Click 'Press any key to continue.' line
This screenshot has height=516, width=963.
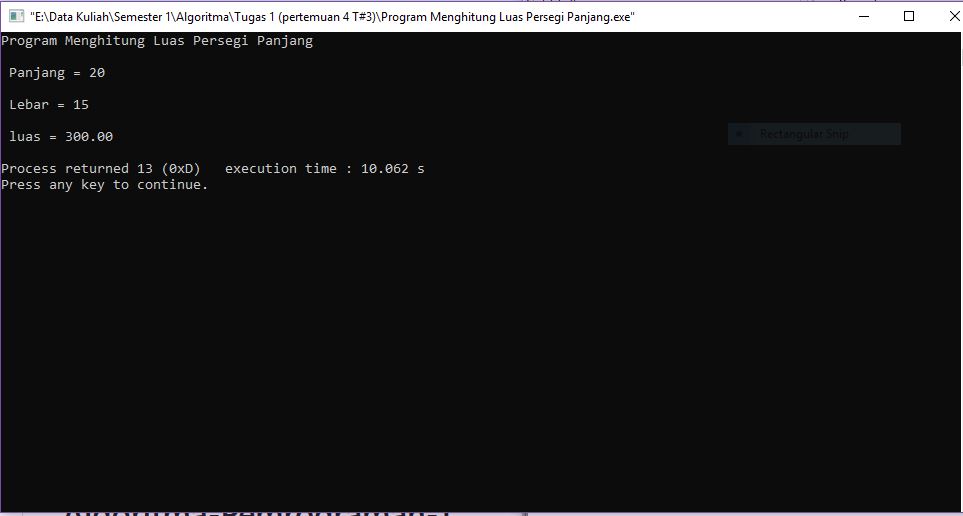tap(105, 185)
